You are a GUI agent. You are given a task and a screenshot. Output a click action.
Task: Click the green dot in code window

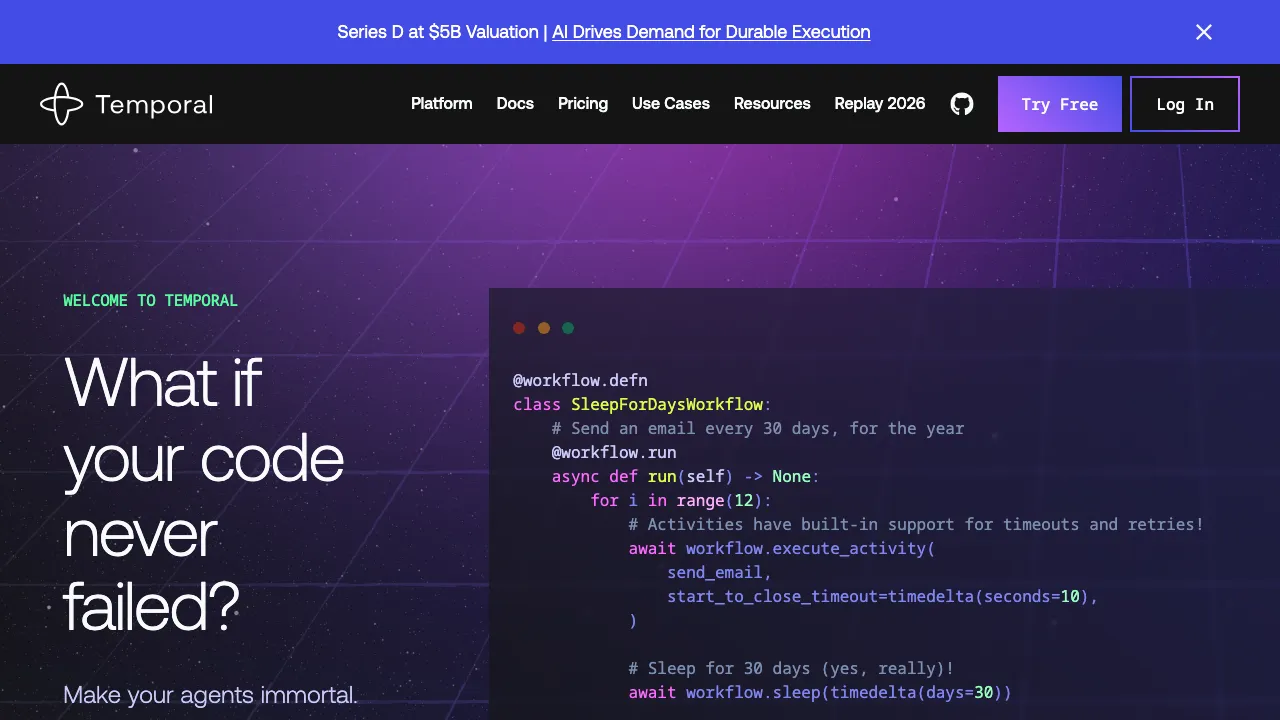568,328
